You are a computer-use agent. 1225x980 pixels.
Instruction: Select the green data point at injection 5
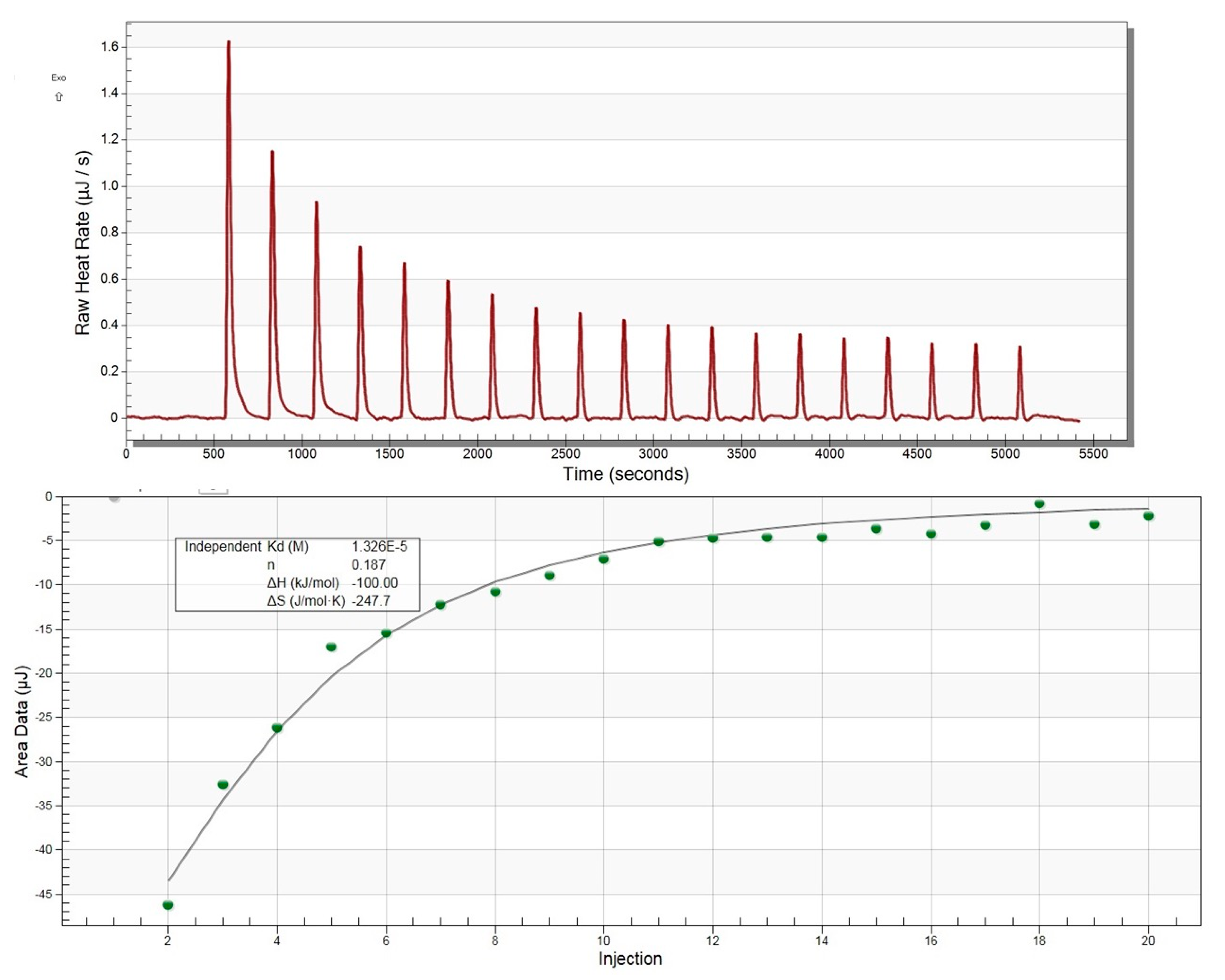click(332, 647)
